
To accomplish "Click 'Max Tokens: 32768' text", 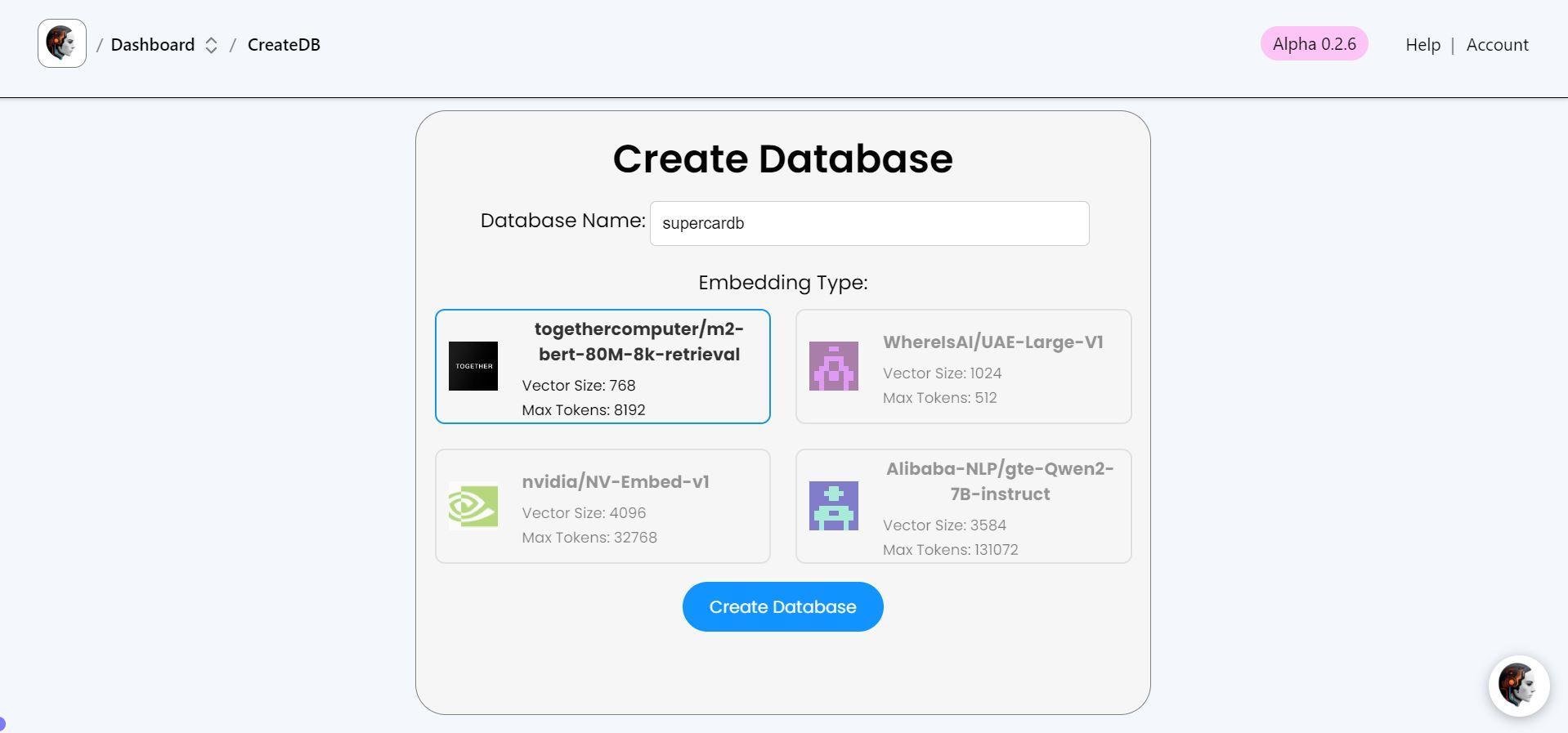I will tap(589, 538).
